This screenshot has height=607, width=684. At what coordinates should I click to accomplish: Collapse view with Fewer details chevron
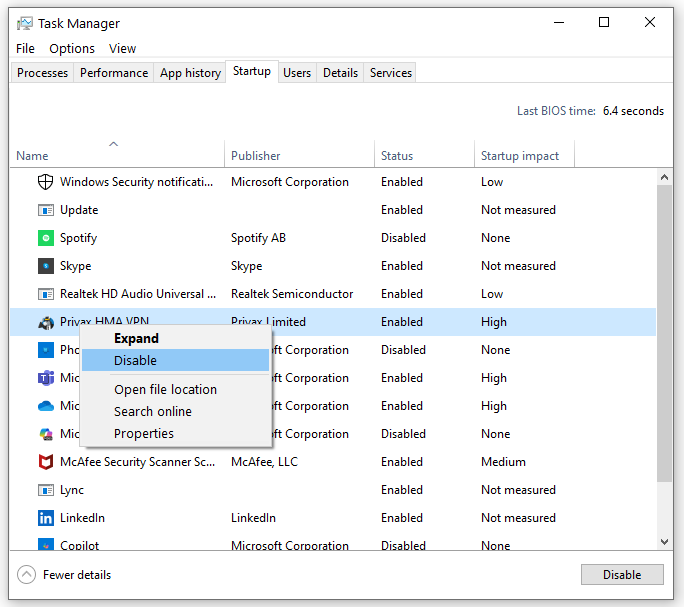pyautogui.click(x=26, y=575)
